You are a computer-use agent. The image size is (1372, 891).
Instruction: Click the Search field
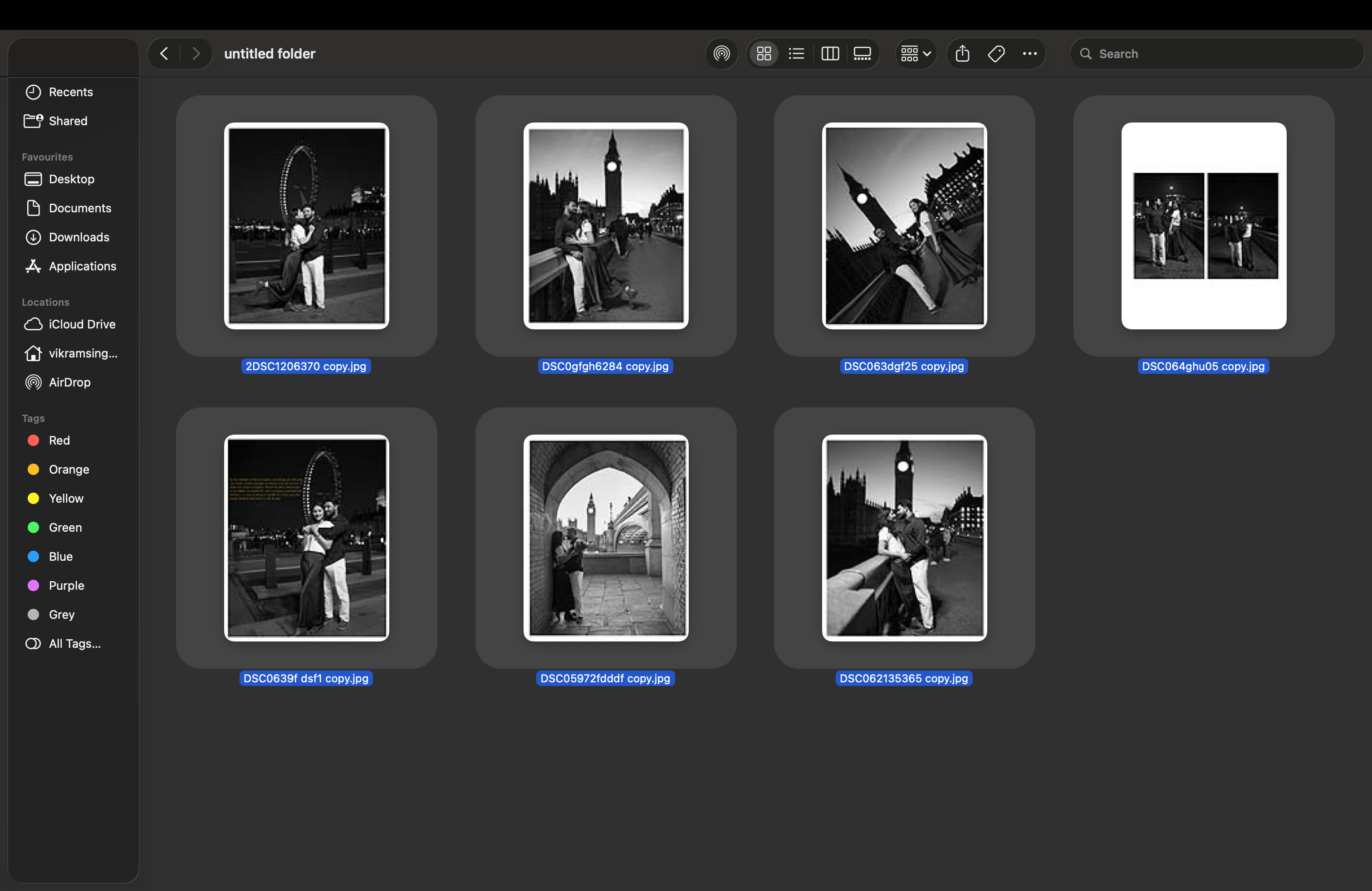1222,54
